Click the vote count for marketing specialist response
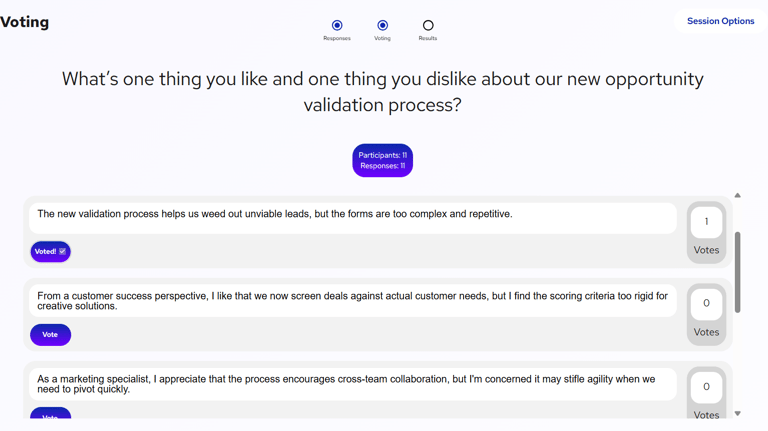This screenshot has height=431, width=768. (x=706, y=386)
